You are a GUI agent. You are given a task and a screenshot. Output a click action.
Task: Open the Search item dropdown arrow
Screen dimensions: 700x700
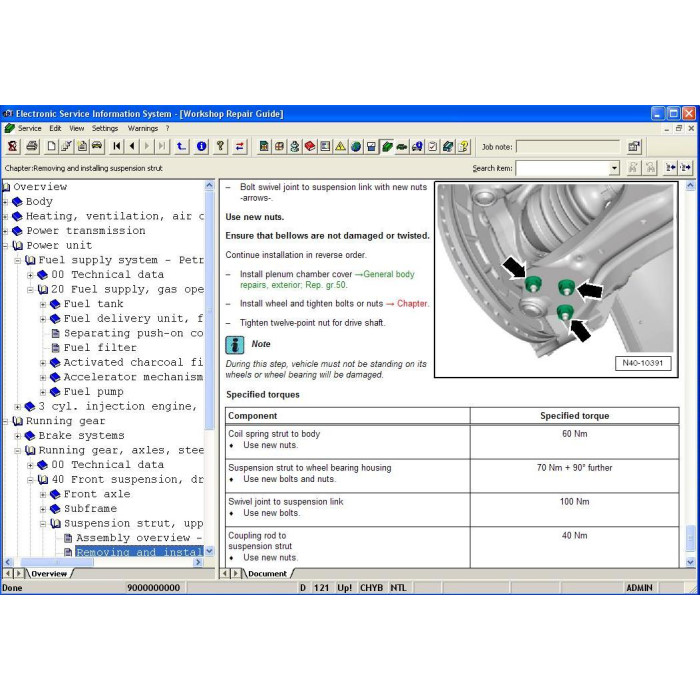[614, 168]
